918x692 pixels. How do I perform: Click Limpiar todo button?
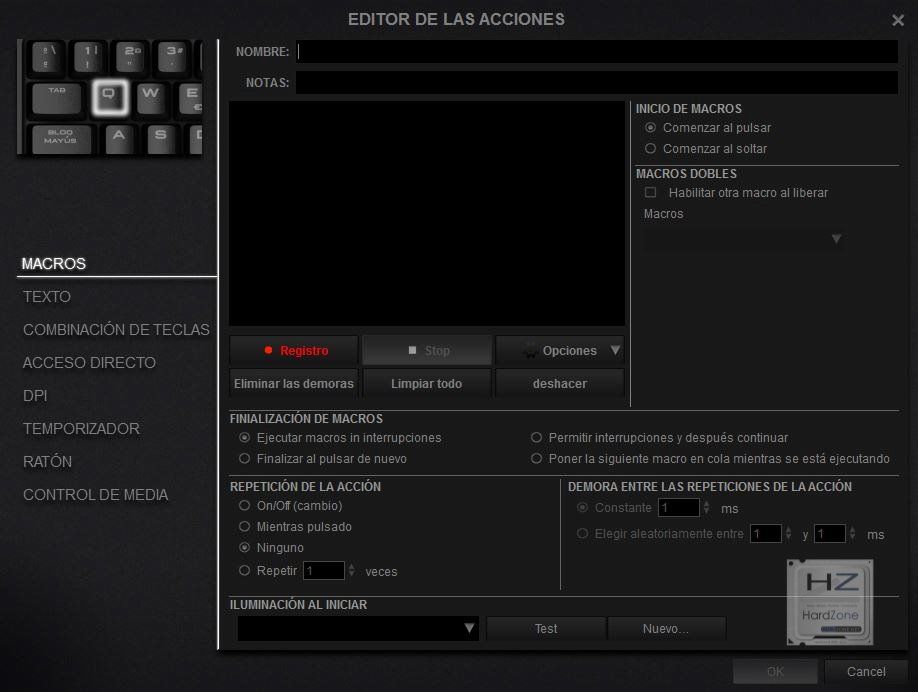coord(427,383)
